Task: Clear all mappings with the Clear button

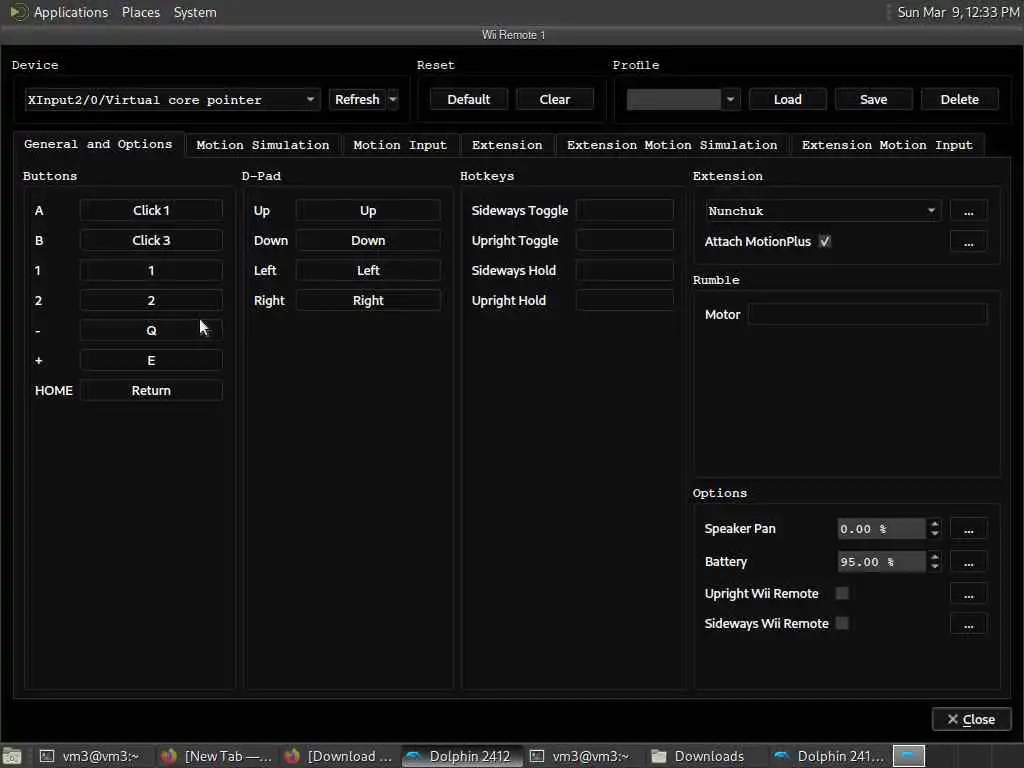Action: click(x=554, y=100)
